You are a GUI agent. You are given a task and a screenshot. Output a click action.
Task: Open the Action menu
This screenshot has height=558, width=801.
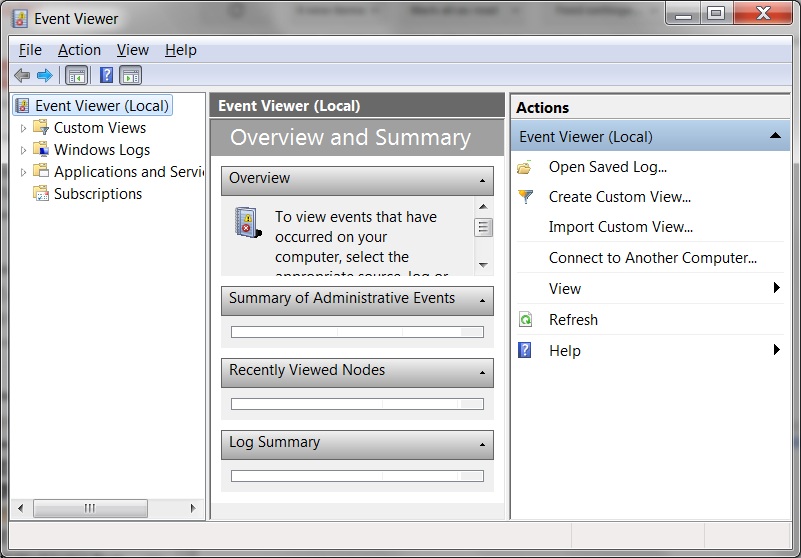tap(79, 50)
